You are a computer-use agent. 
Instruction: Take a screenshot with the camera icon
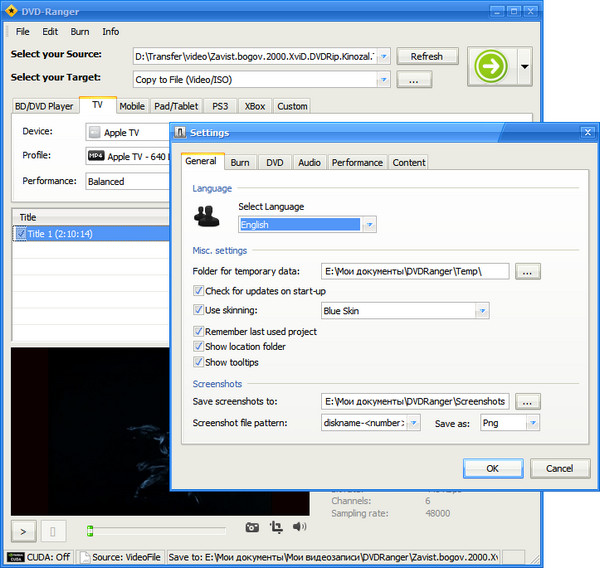[x=253, y=527]
